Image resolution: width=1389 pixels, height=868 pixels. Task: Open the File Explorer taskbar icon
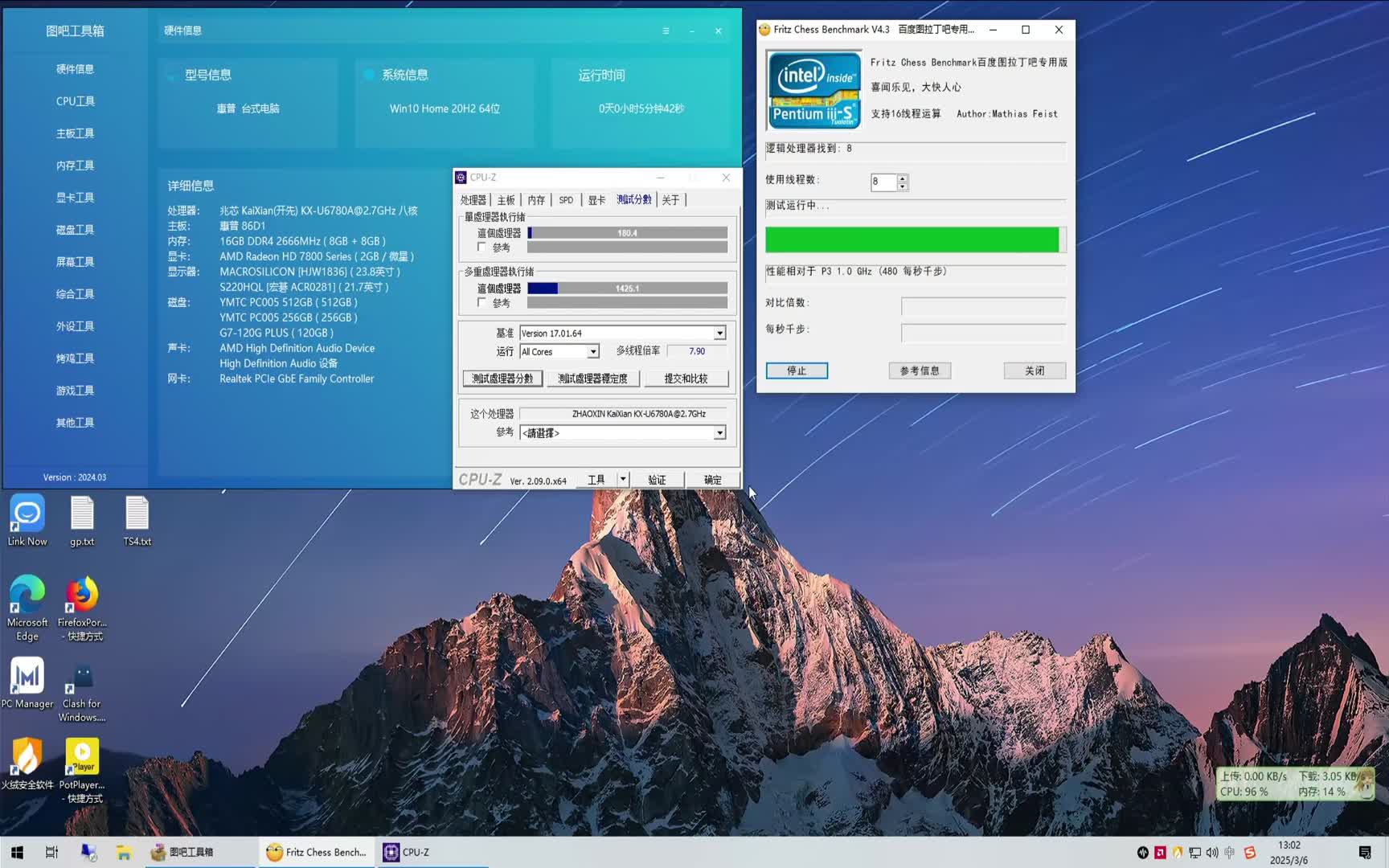[124, 852]
